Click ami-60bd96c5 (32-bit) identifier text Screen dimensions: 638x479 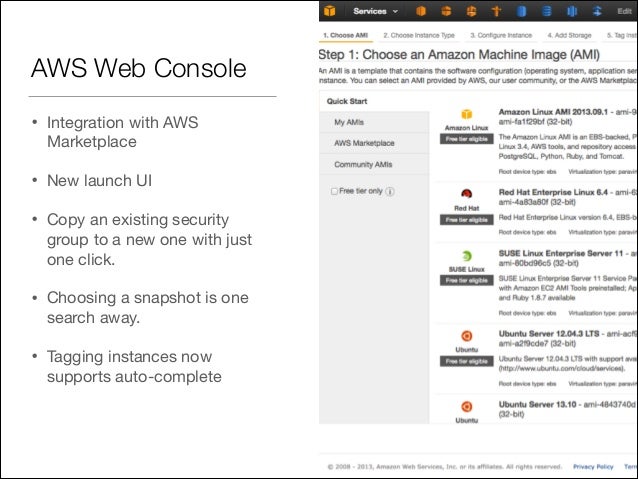(538, 263)
